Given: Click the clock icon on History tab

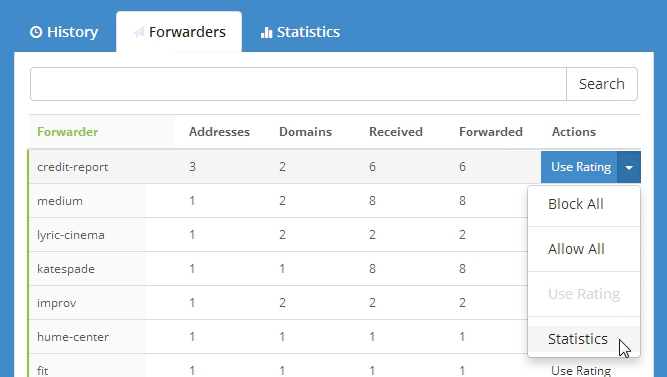Looking at the screenshot, I should tap(36, 32).
